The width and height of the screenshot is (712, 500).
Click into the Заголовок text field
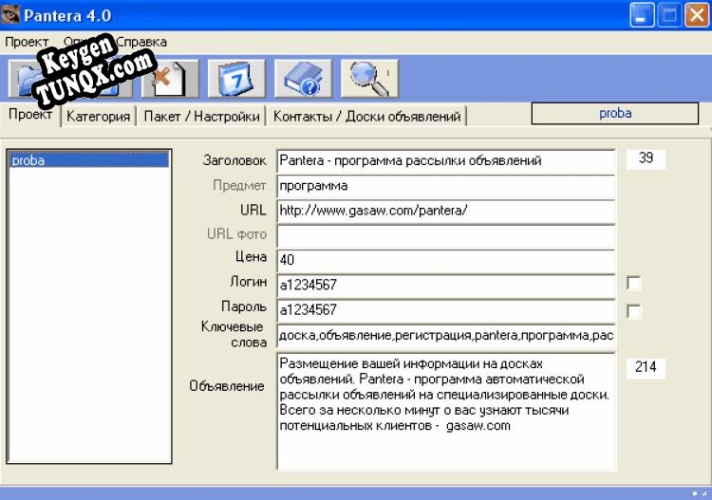[x=446, y=161]
